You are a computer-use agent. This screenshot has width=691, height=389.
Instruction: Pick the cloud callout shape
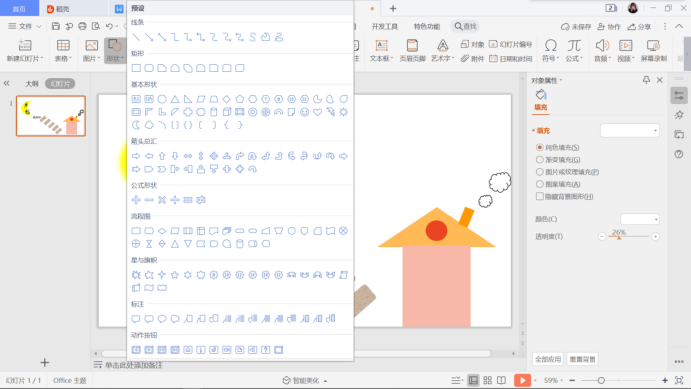(x=175, y=319)
